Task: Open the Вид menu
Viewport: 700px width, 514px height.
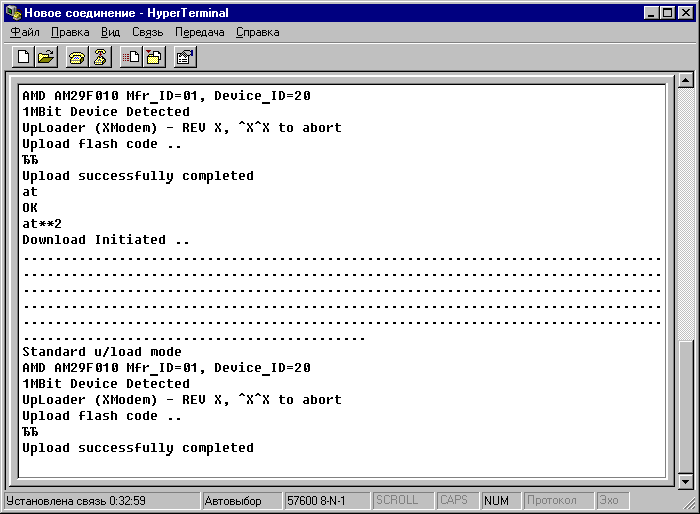Action: pyautogui.click(x=110, y=32)
